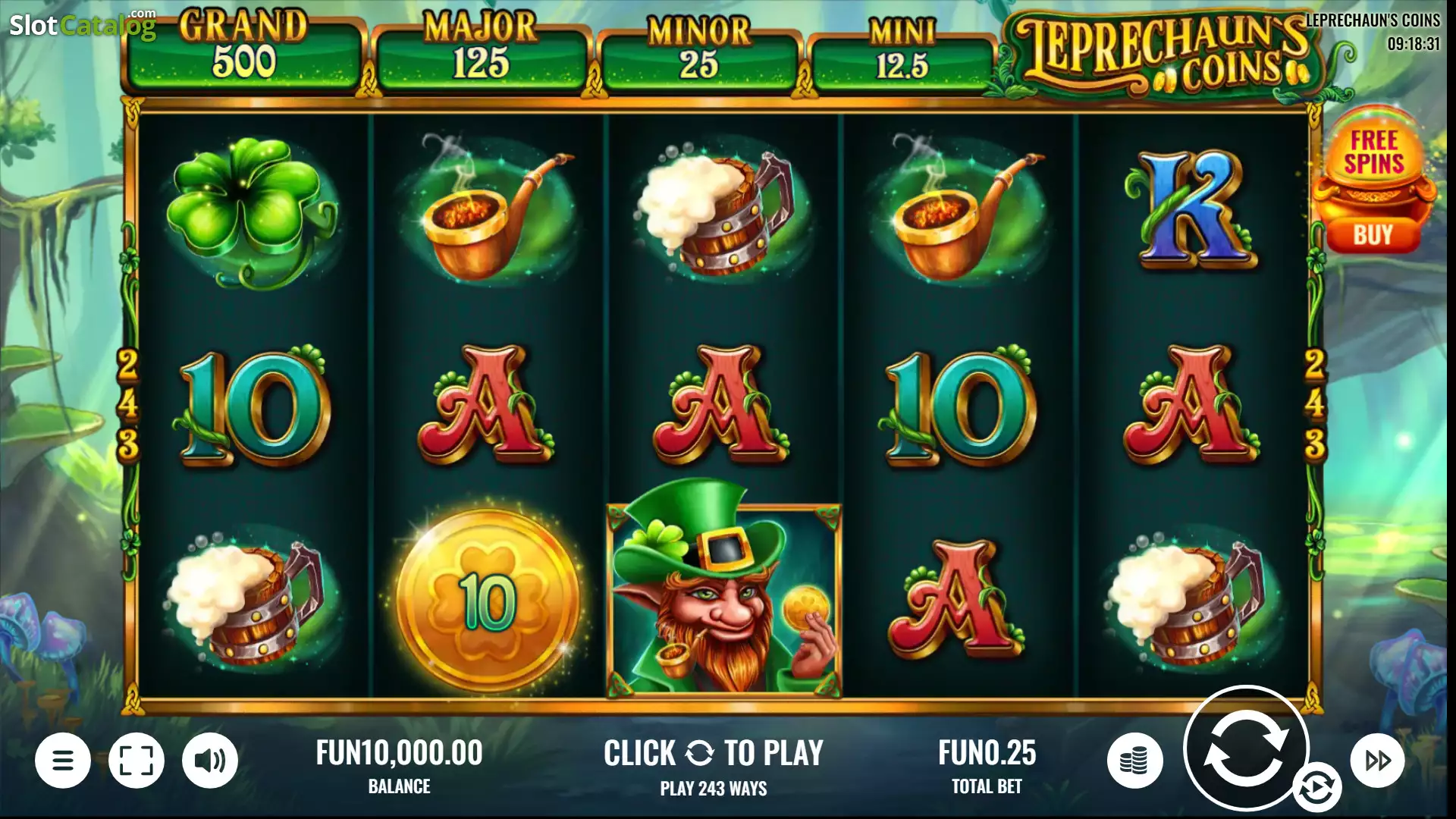The height and width of the screenshot is (819, 1456).
Task: Click the SlotCatalog logo link
Action: tap(82, 24)
